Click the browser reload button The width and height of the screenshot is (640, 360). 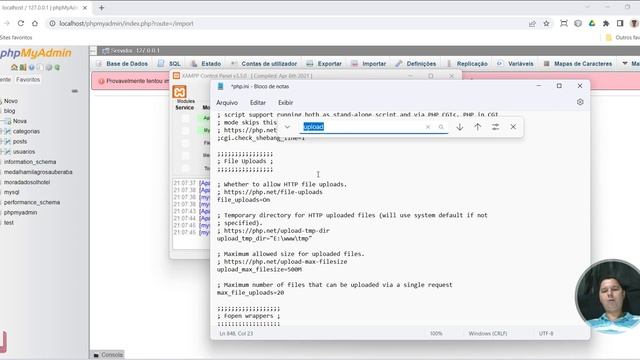[20, 24]
